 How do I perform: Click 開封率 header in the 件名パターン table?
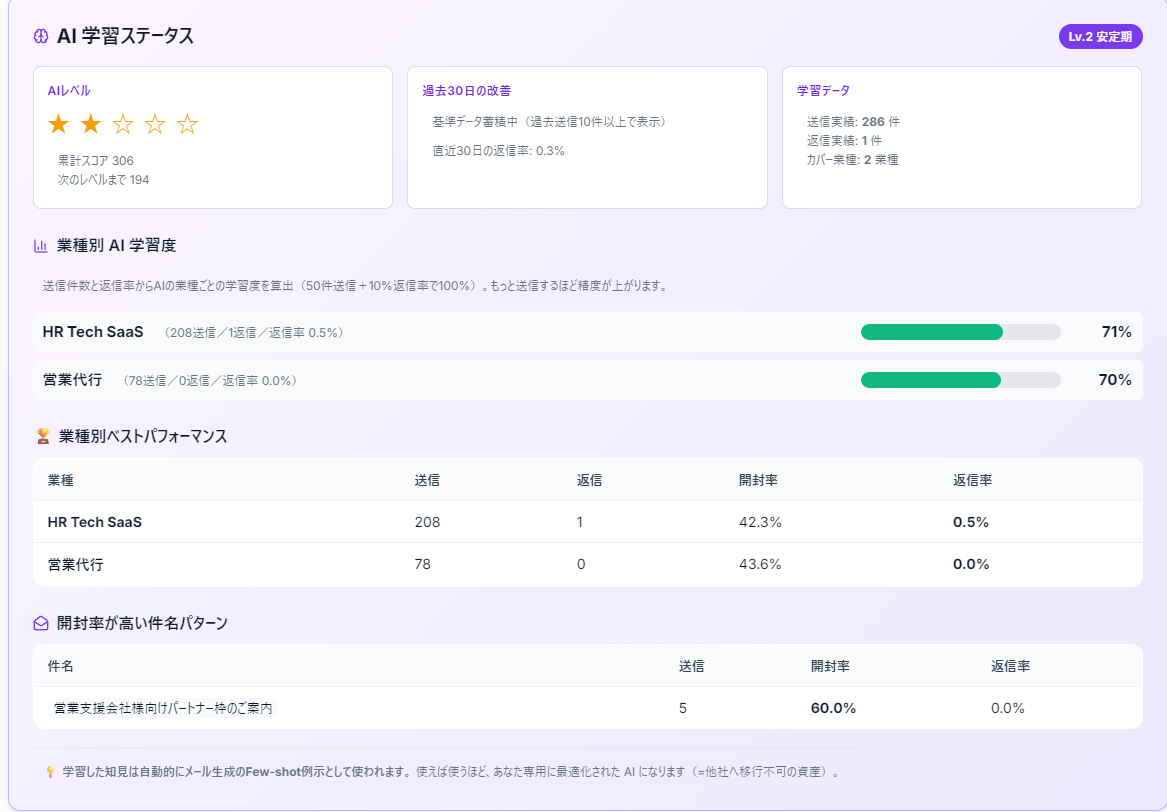pos(831,667)
